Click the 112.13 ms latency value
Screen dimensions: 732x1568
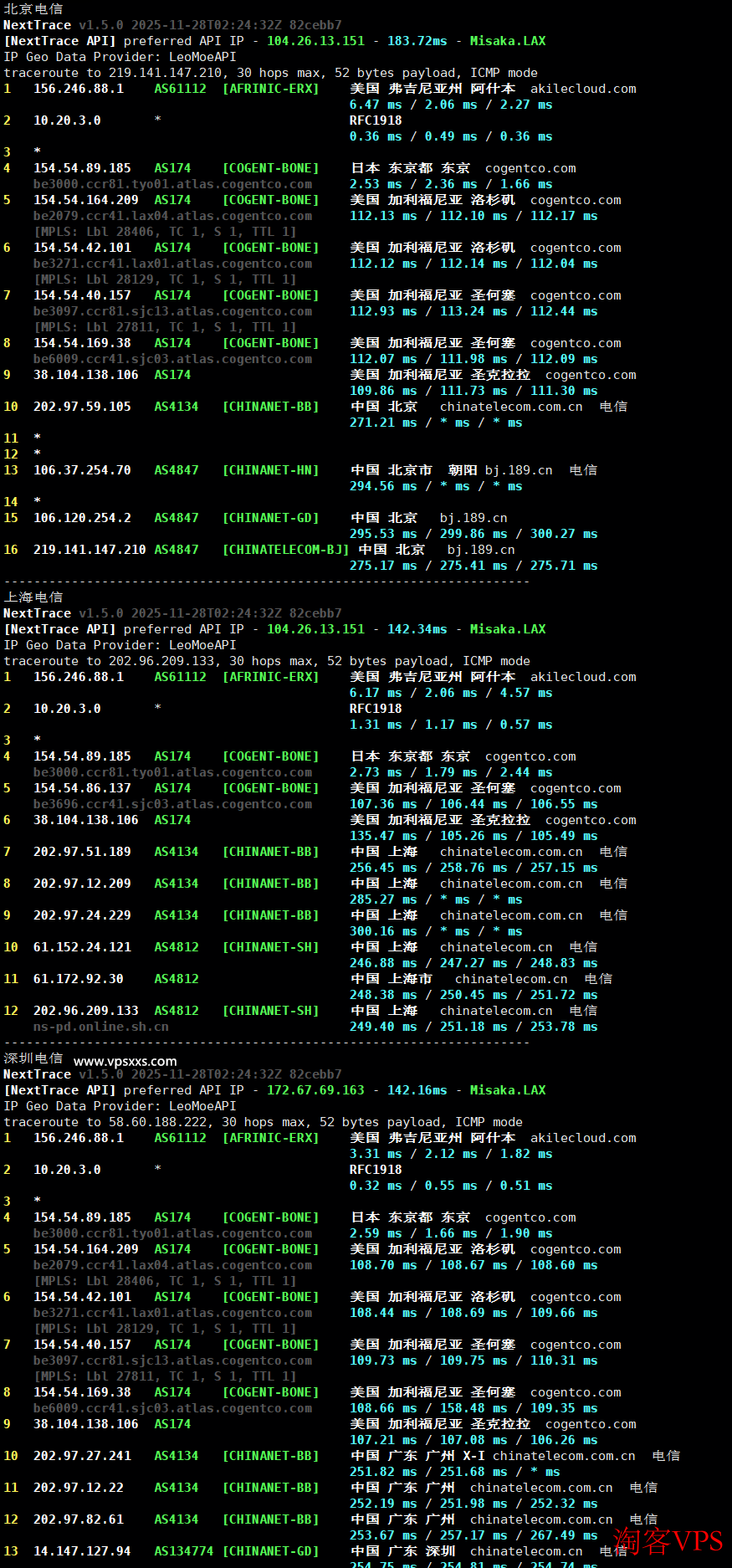coord(383,216)
